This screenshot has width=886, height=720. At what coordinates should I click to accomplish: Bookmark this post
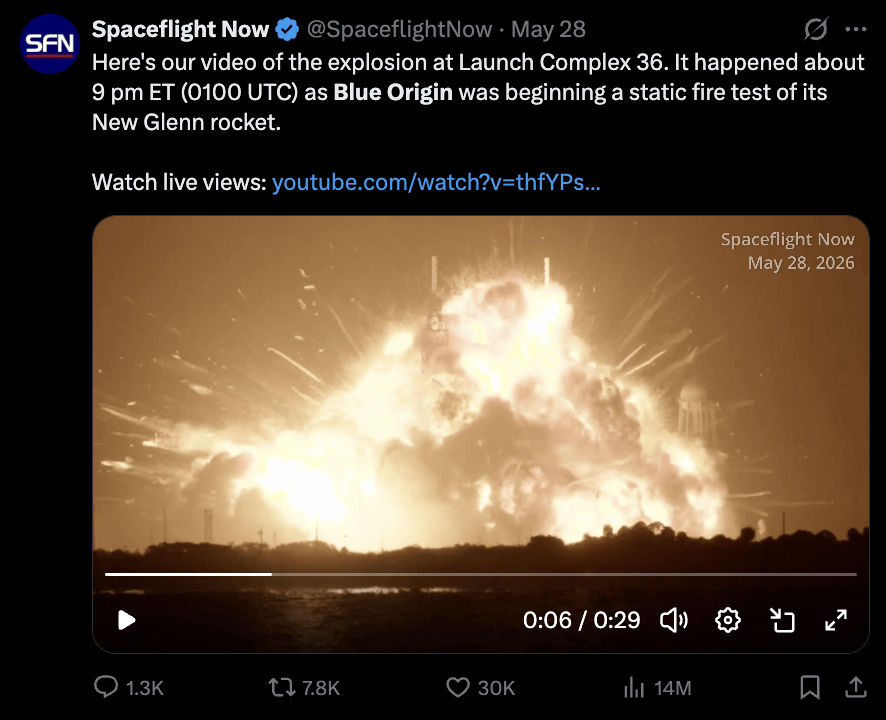click(x=810, y=687)
